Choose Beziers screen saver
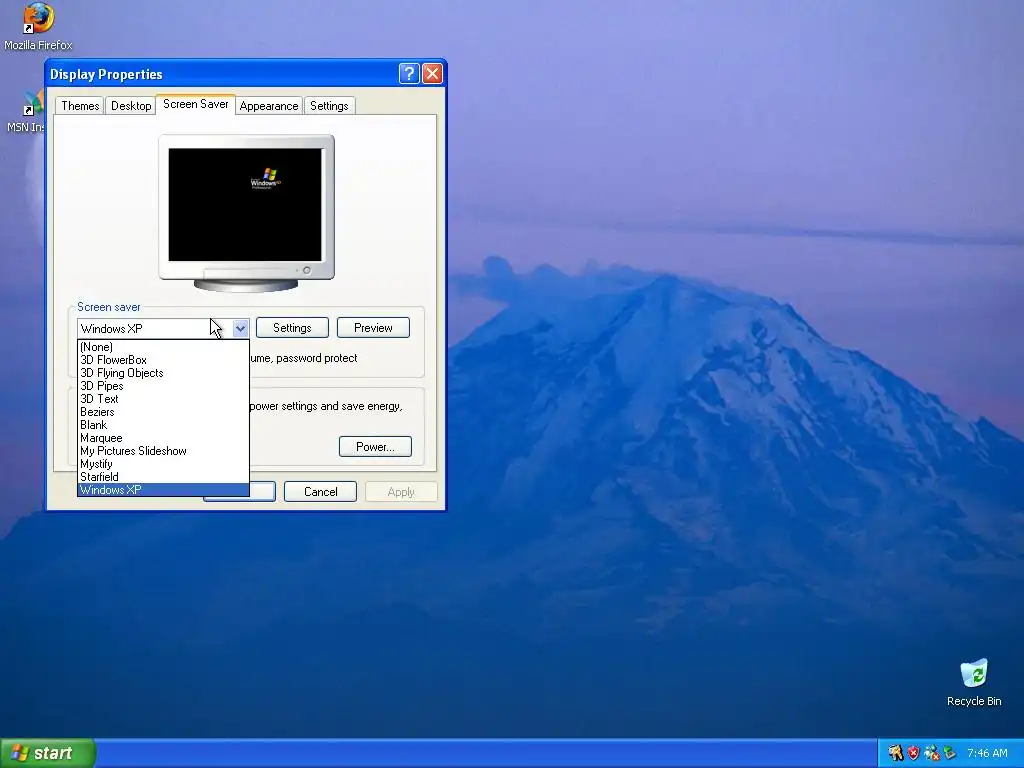1024x768 pixels. (x=163, y=412)
